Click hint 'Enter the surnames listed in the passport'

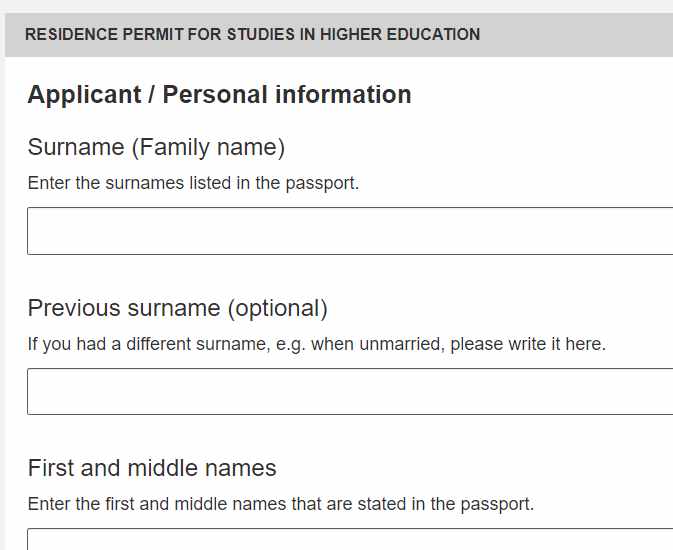pyautogui.click(x=193, y=183)
